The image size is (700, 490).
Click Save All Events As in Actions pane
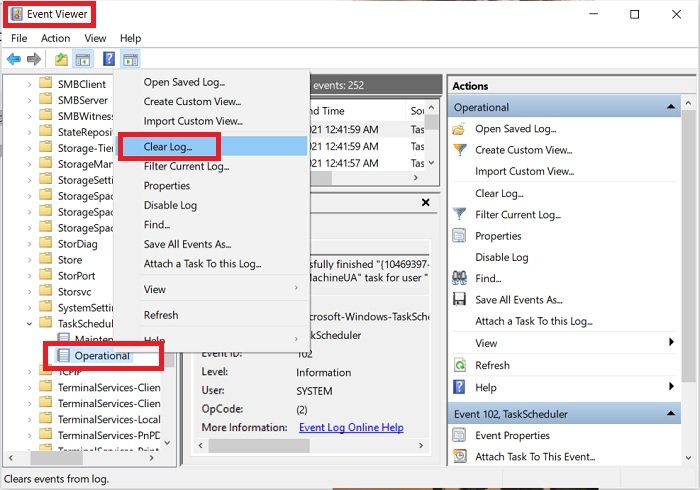point(518,299)
